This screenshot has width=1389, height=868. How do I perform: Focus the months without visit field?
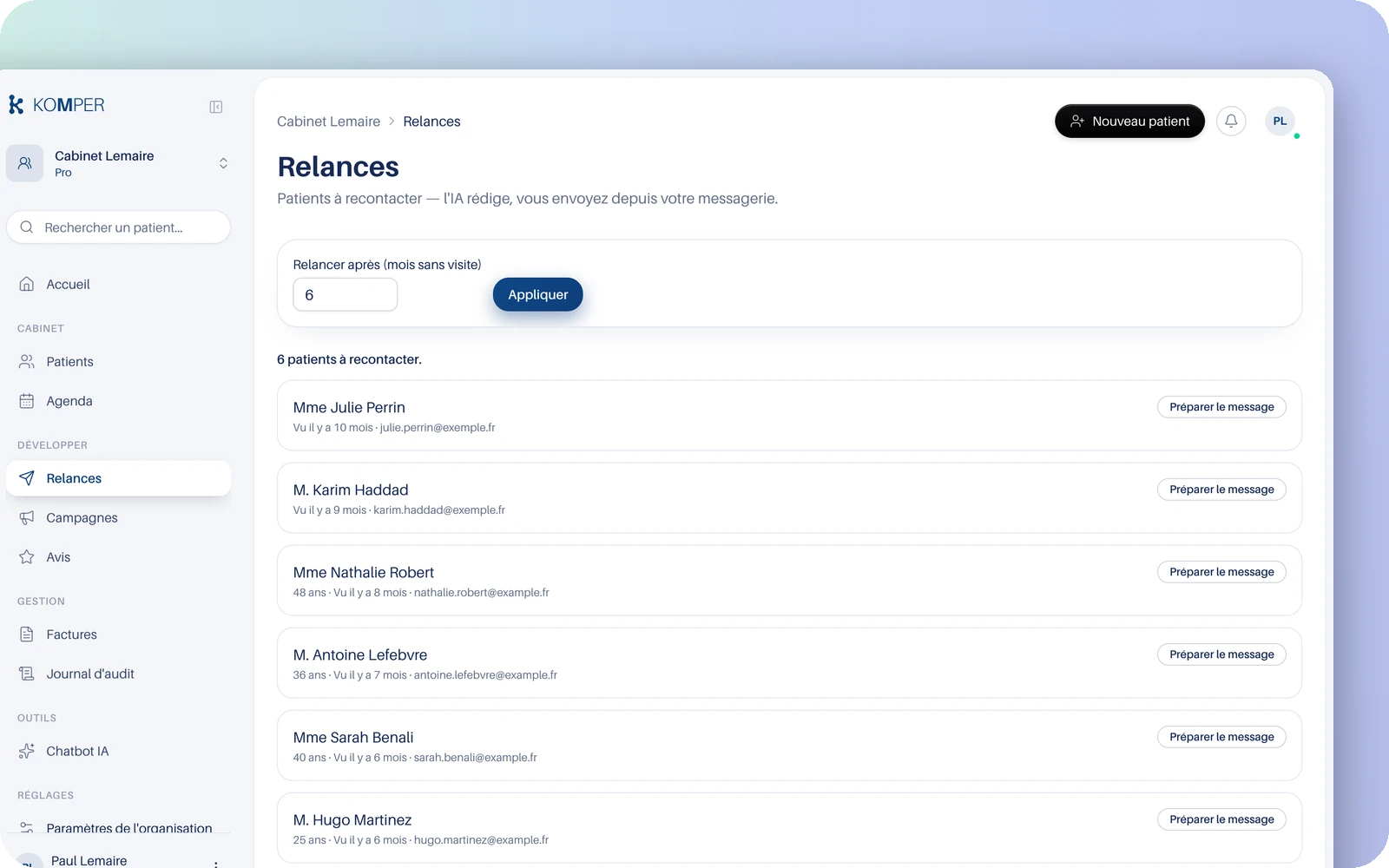pyautogui.click(x=346, y=294)
